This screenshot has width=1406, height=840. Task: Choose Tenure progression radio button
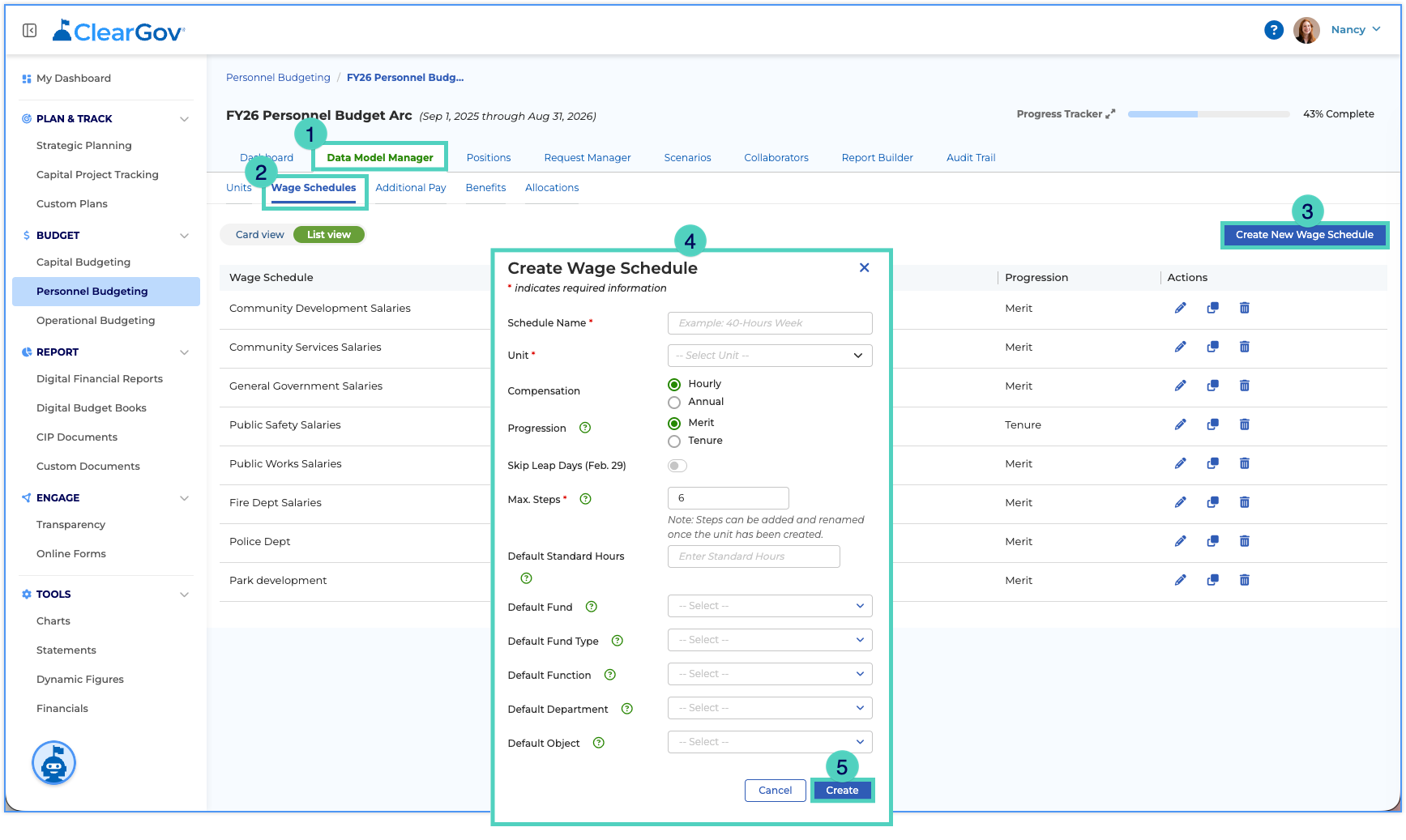[673, 441]
